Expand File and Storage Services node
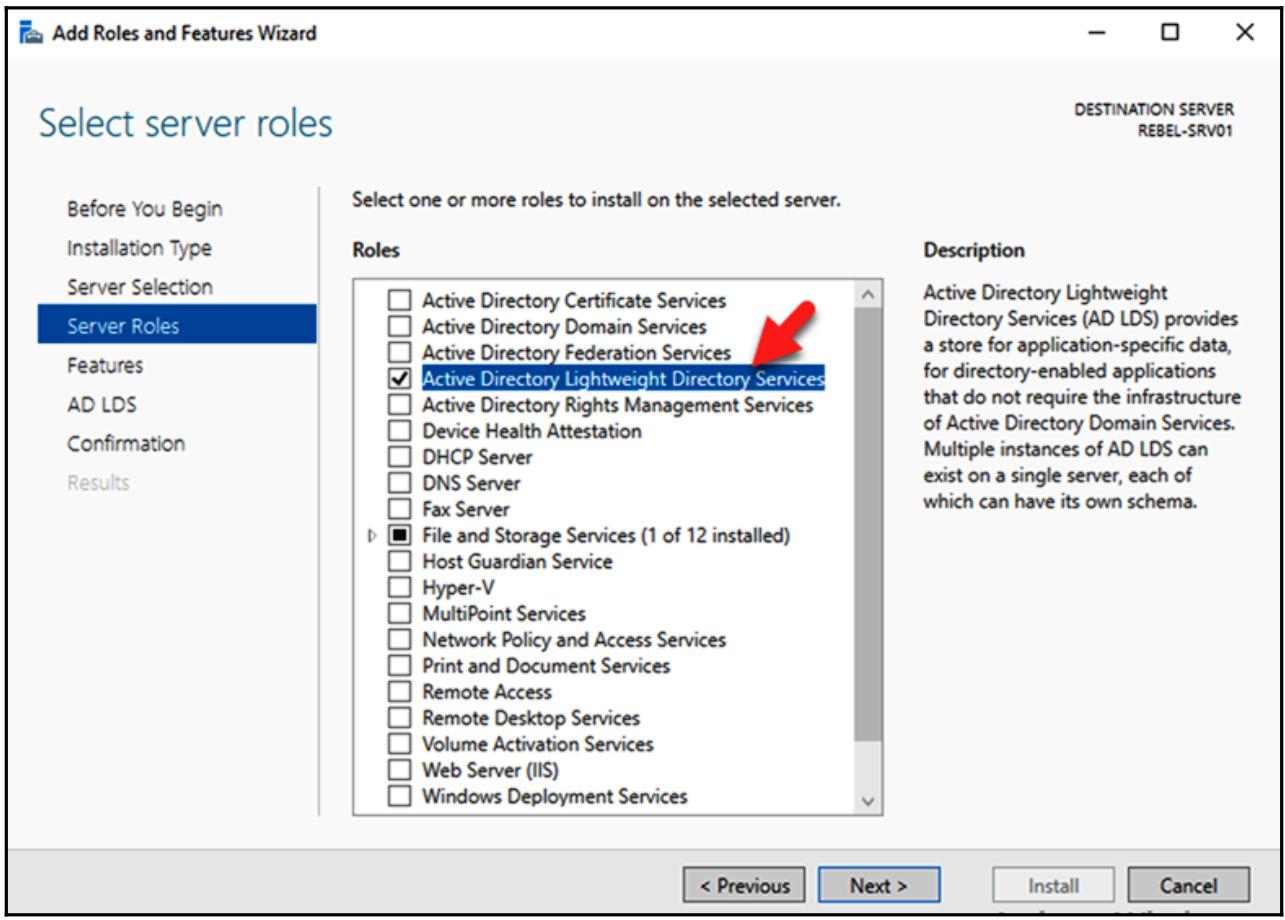 (373, 536)
